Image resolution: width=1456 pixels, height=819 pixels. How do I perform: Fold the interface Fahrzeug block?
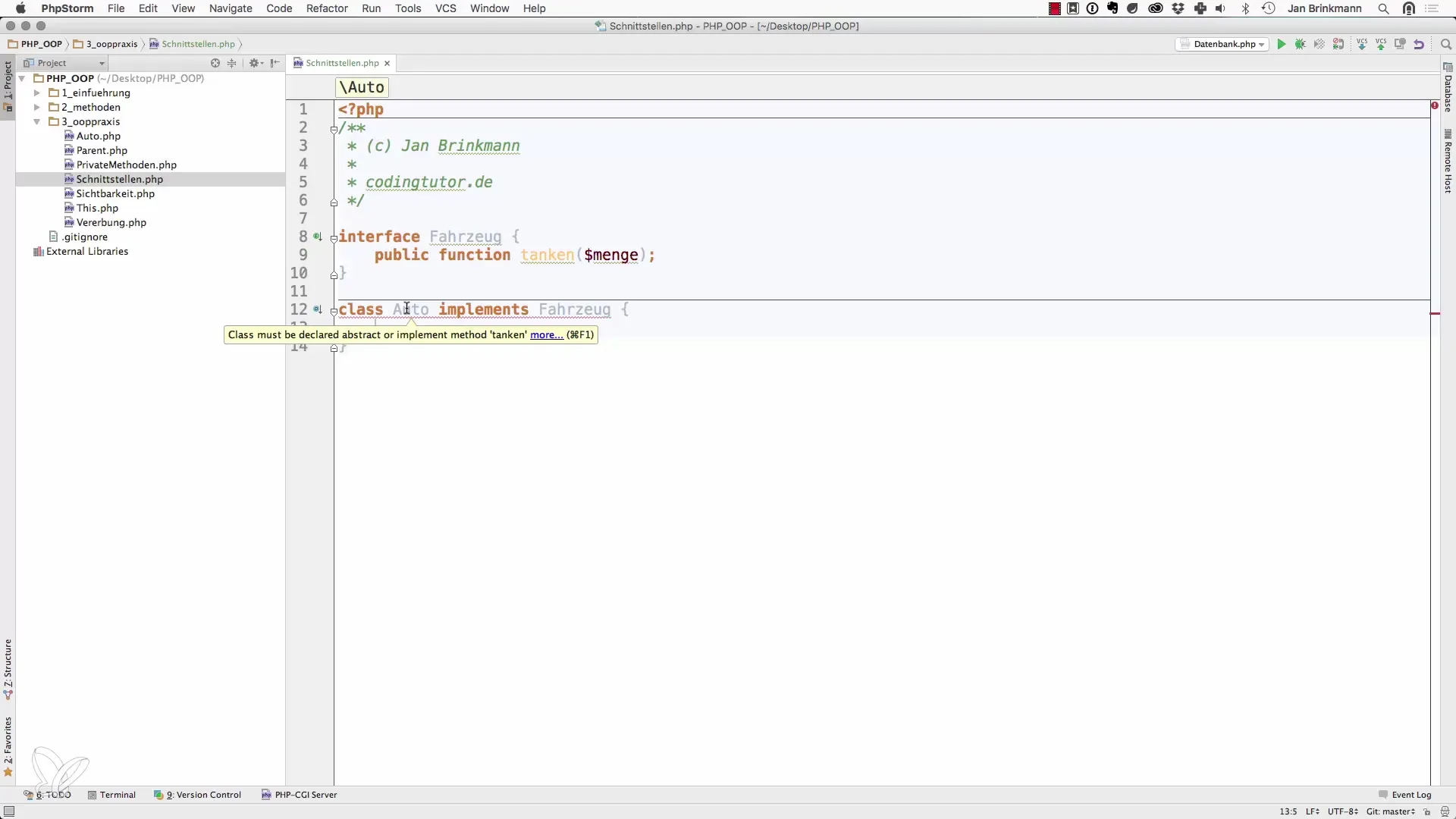pyautogui.click(x=334, y=238)
